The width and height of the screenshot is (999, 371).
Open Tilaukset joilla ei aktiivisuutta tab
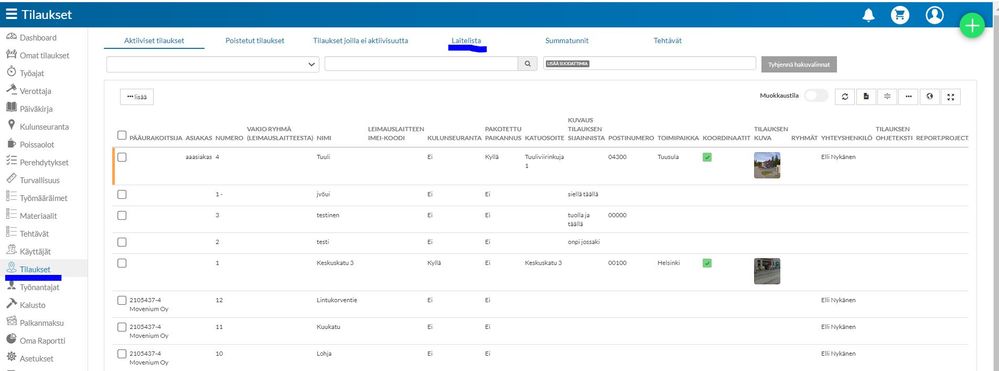(x=361, y=41)
